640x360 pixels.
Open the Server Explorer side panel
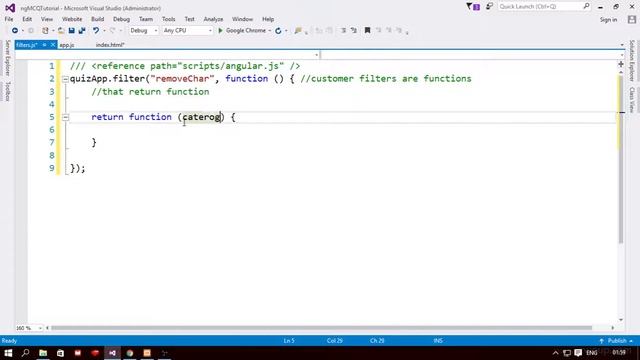pos(7,58)
